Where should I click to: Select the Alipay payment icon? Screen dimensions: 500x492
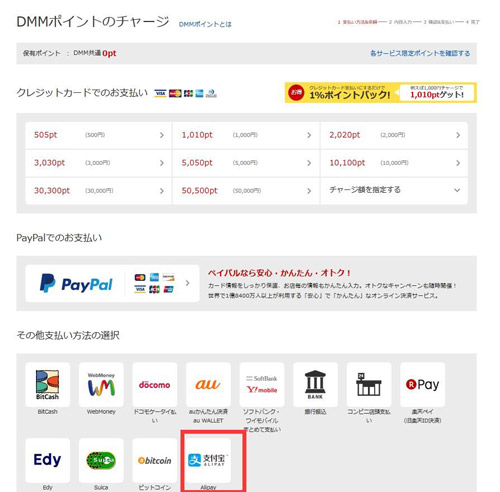208,460
